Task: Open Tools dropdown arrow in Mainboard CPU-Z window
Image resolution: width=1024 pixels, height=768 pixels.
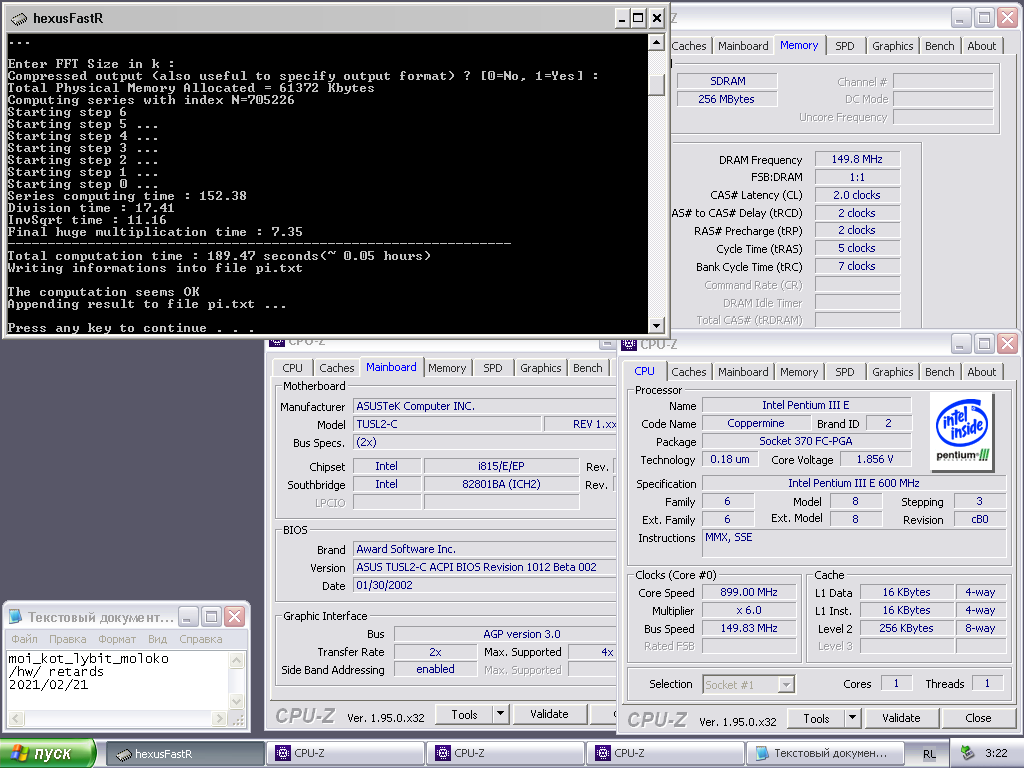Action: click(x=500, y=714)
